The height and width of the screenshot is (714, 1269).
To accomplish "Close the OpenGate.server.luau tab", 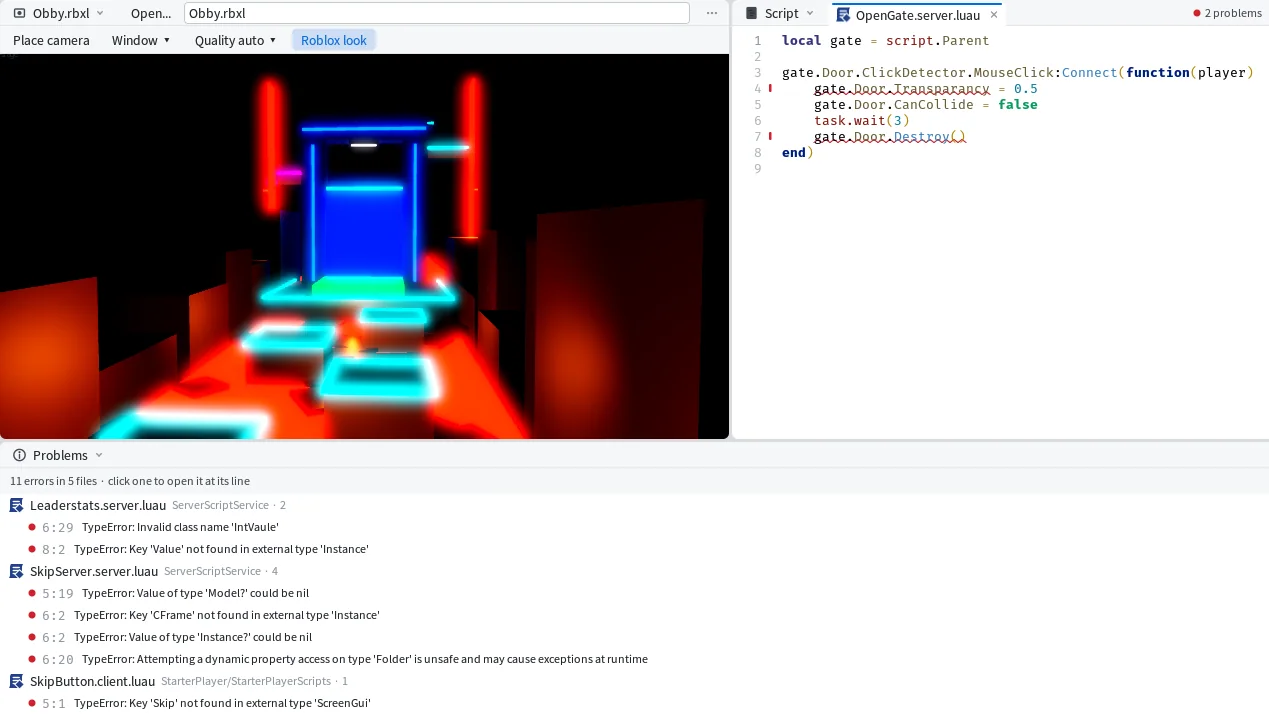I will 994,14.
